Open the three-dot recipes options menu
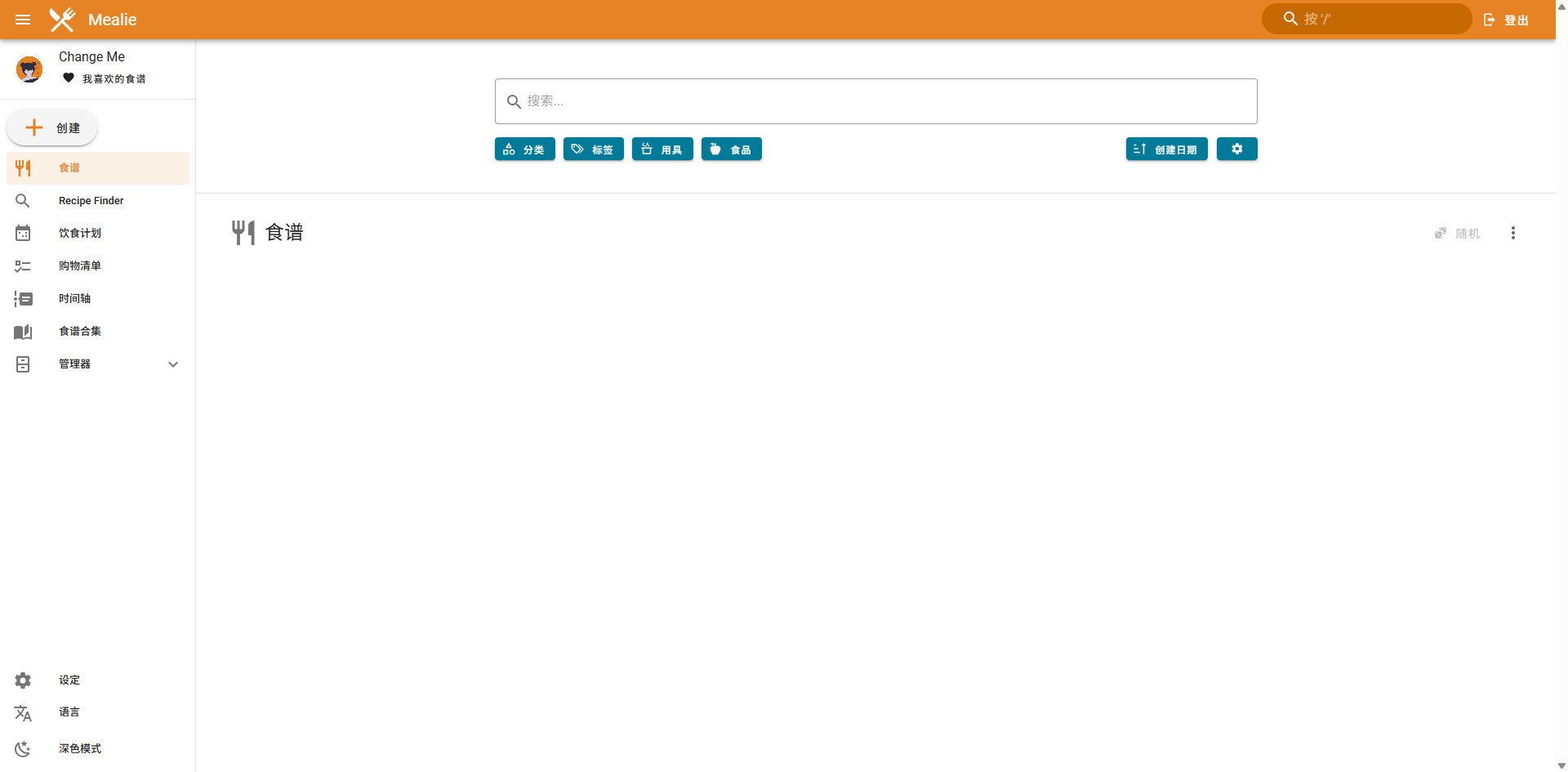This screenshot has width=1568, height=772. (x=1513, y=233)
